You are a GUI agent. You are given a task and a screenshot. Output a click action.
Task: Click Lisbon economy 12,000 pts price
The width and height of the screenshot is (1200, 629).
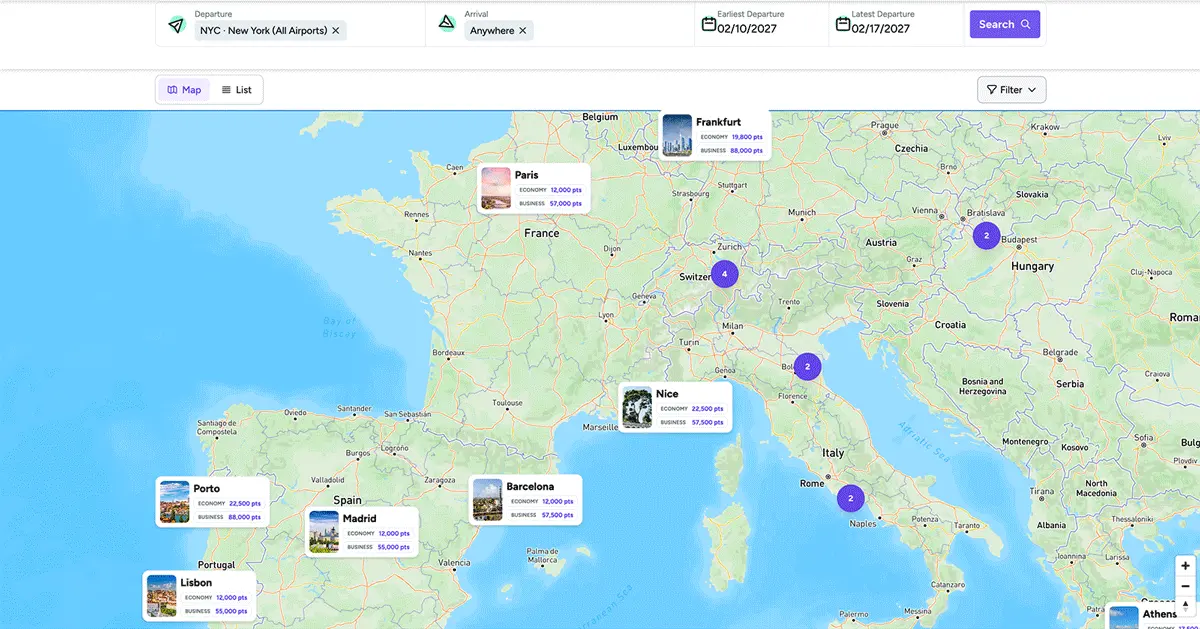(232, 598)
